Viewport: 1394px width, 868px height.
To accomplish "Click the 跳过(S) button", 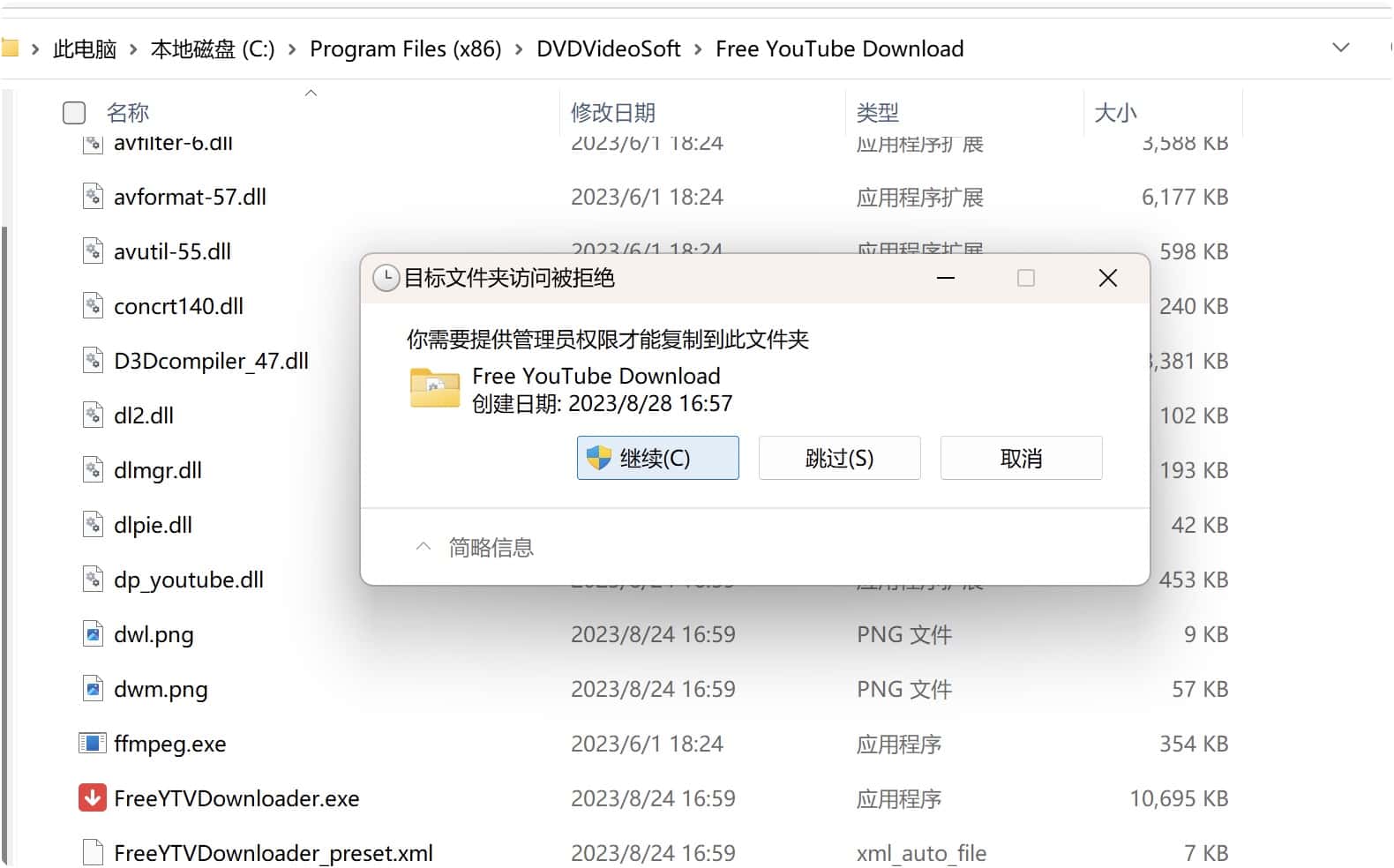I will pyautogui.click(x=840, y=458).
